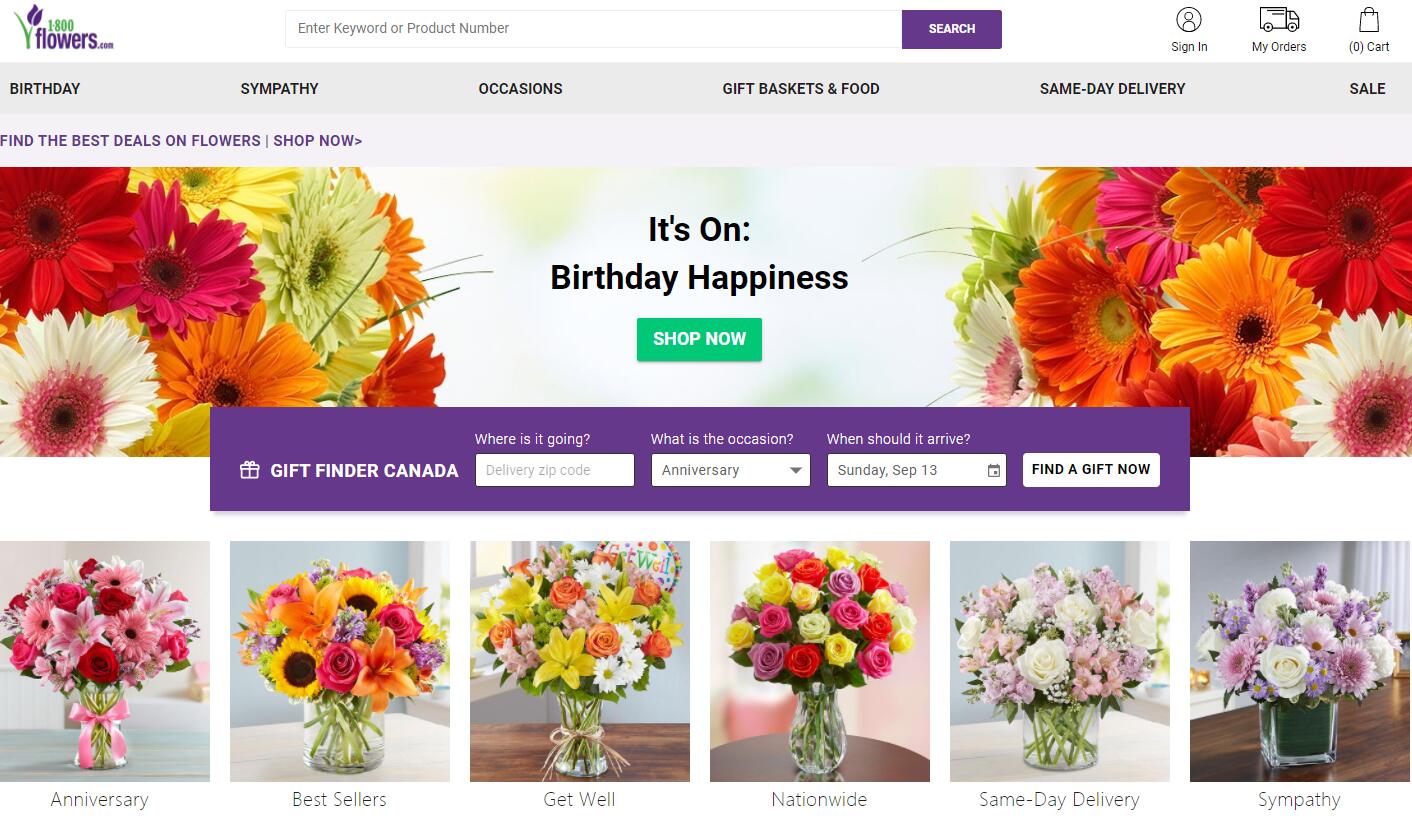Click the Gift Finder gift box icon
The width and height of the screenshot is (1412, 819).
pos(250,470)
